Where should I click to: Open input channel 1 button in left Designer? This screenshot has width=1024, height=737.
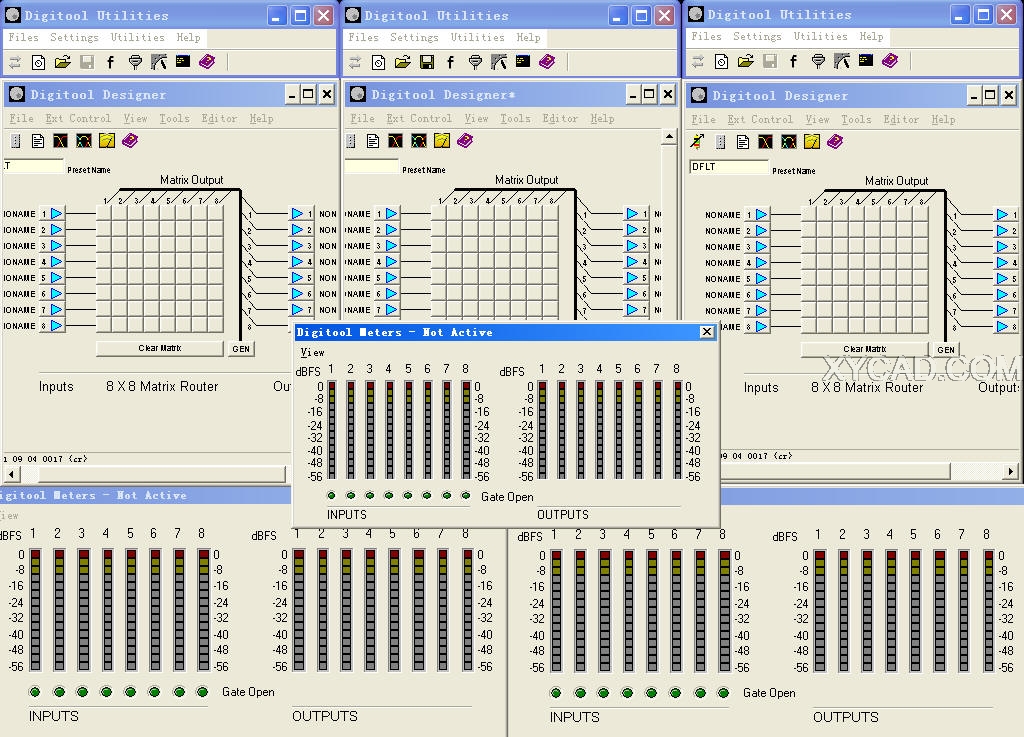pyautogui.click(x=52, y=213)
